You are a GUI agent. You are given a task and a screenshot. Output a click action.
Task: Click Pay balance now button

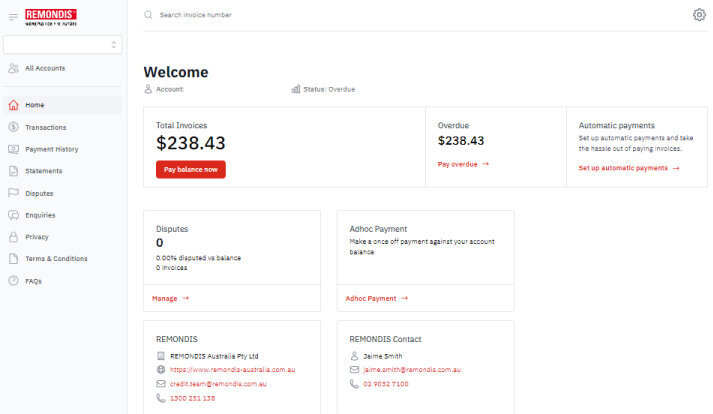(x=191, y=170)
